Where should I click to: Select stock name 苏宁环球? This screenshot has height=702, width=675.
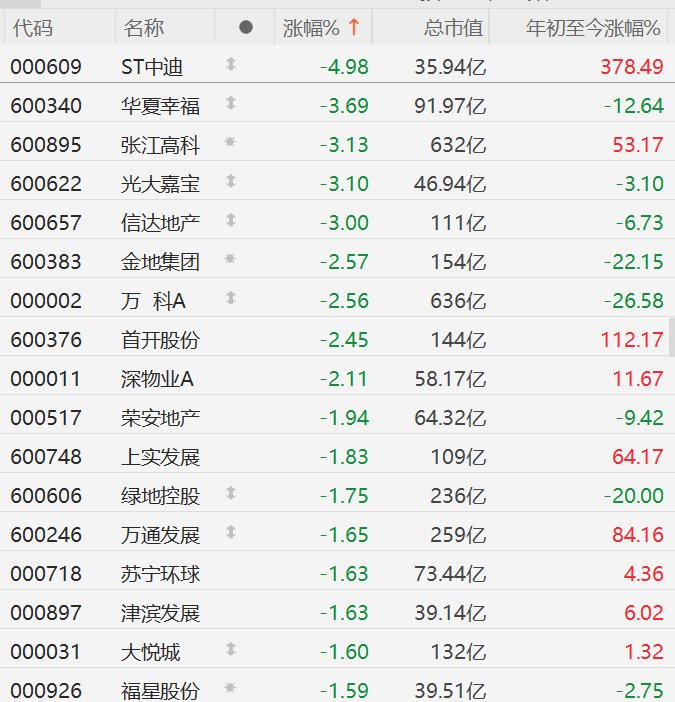(x=160, y=574)
